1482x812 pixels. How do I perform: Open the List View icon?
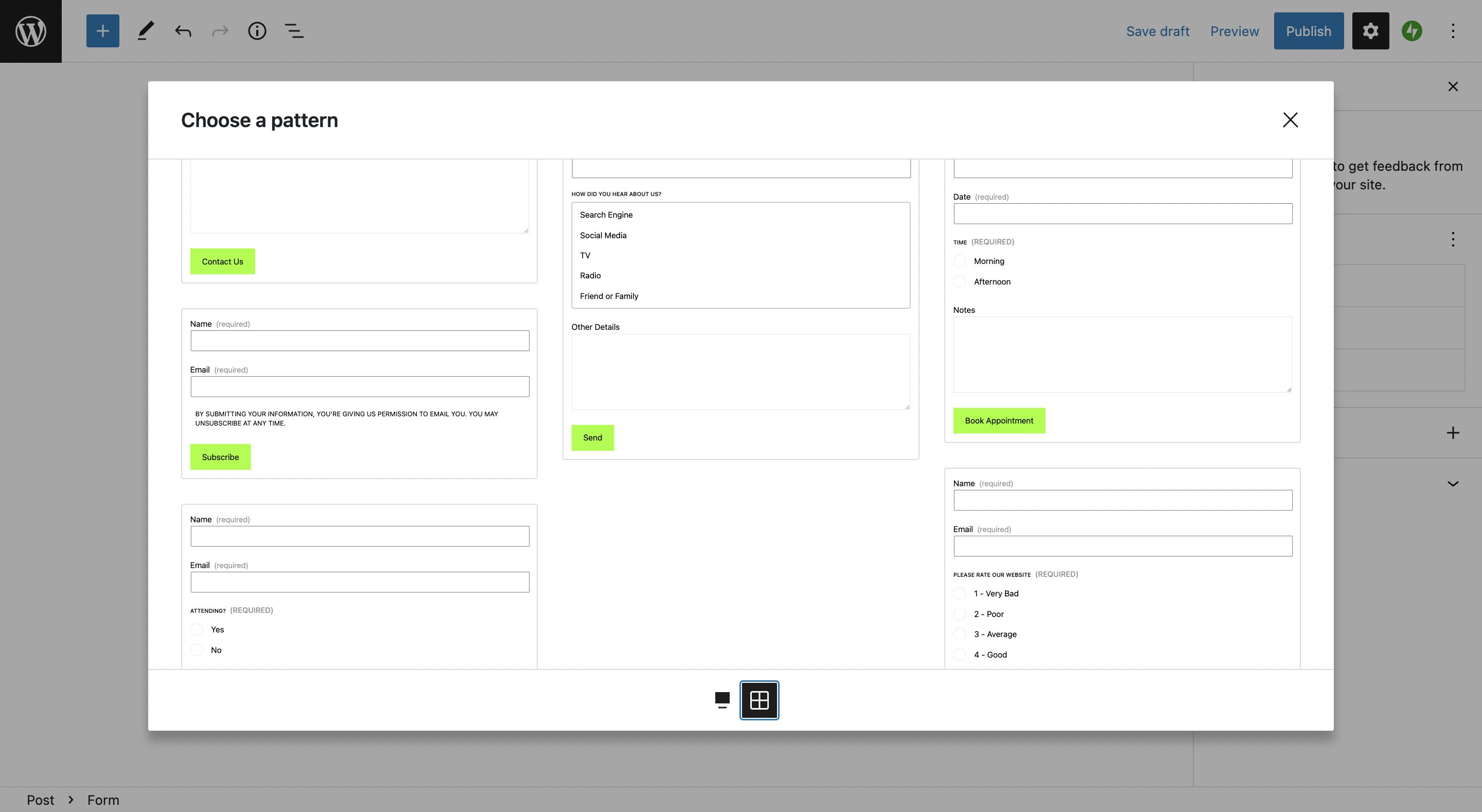[x=294, y=31]
